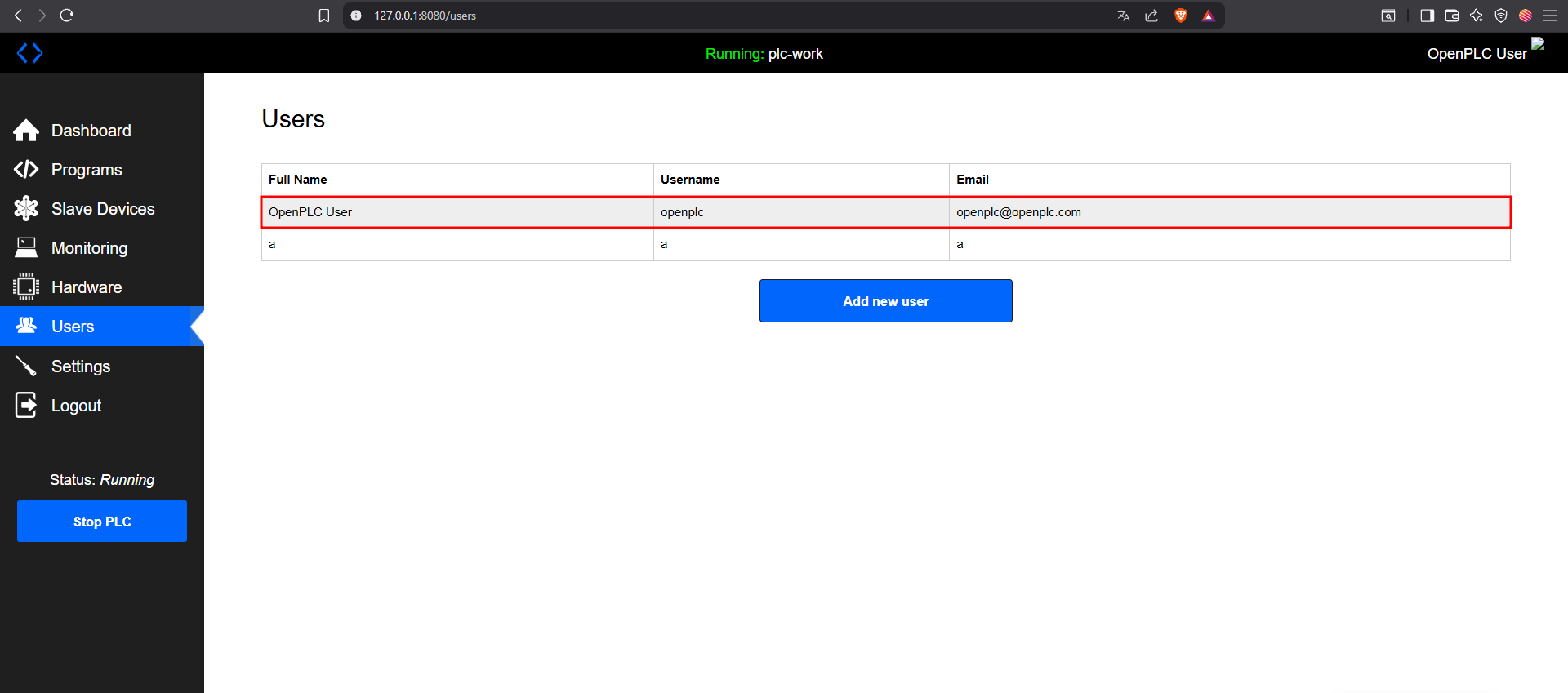Click the address bar URL 127.0.0.1:8080/users
The image size is (1568, 693).
[x=425, y=16]
